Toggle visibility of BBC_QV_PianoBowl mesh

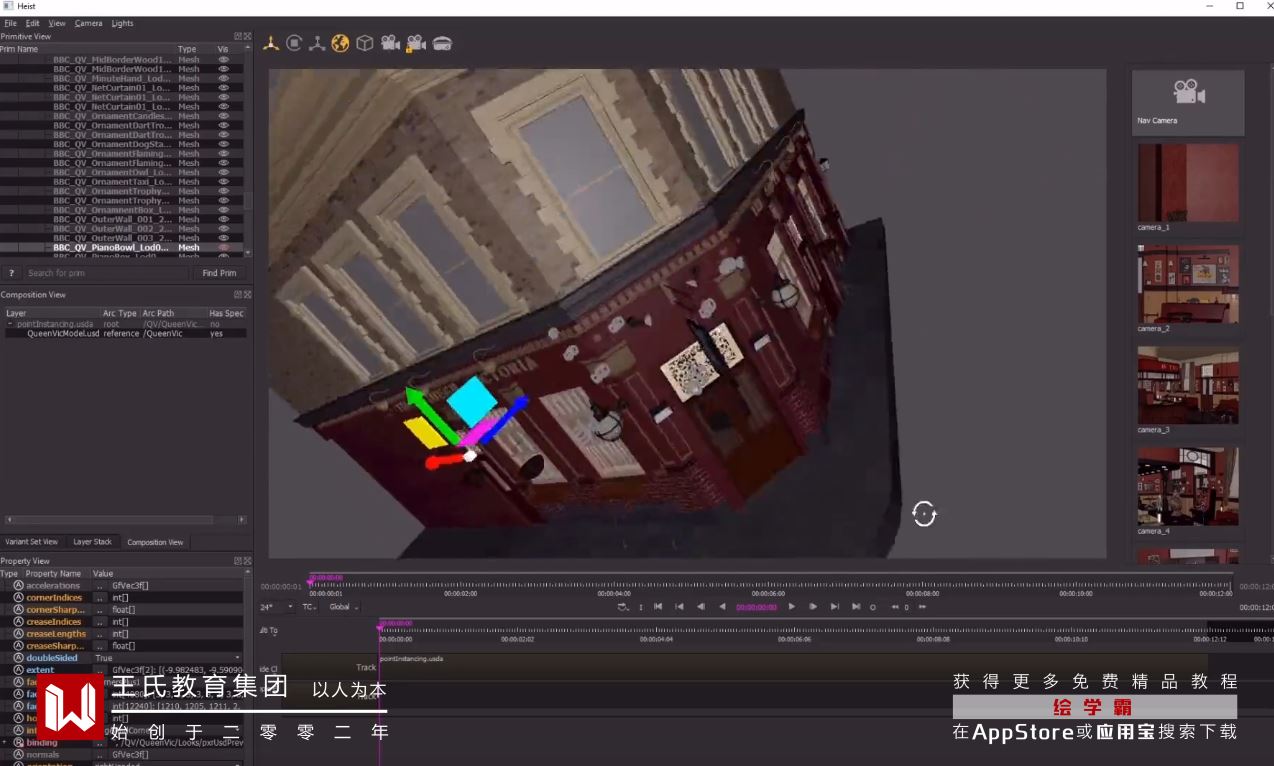point(224,247)
